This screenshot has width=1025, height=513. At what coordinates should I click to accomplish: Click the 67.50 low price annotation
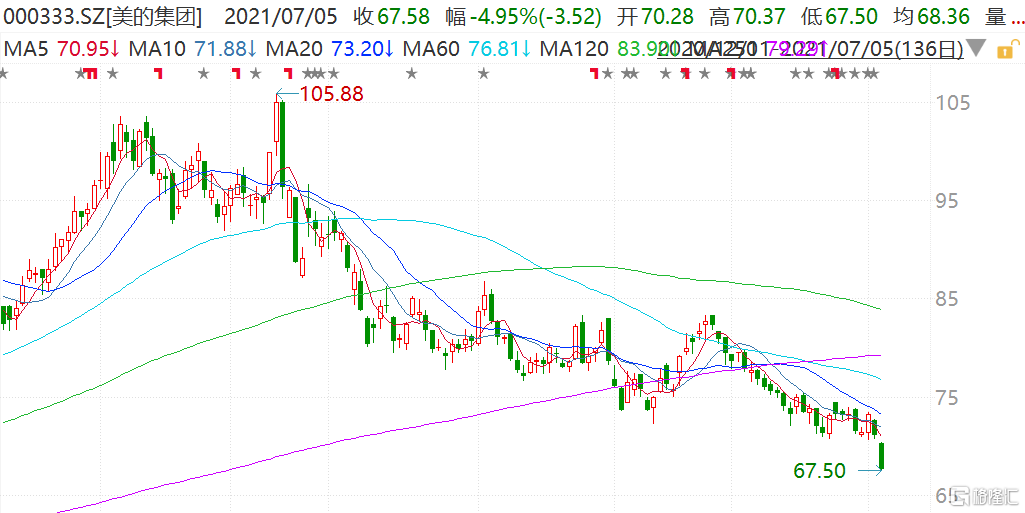pyautogui.click(x=819, y=471)
